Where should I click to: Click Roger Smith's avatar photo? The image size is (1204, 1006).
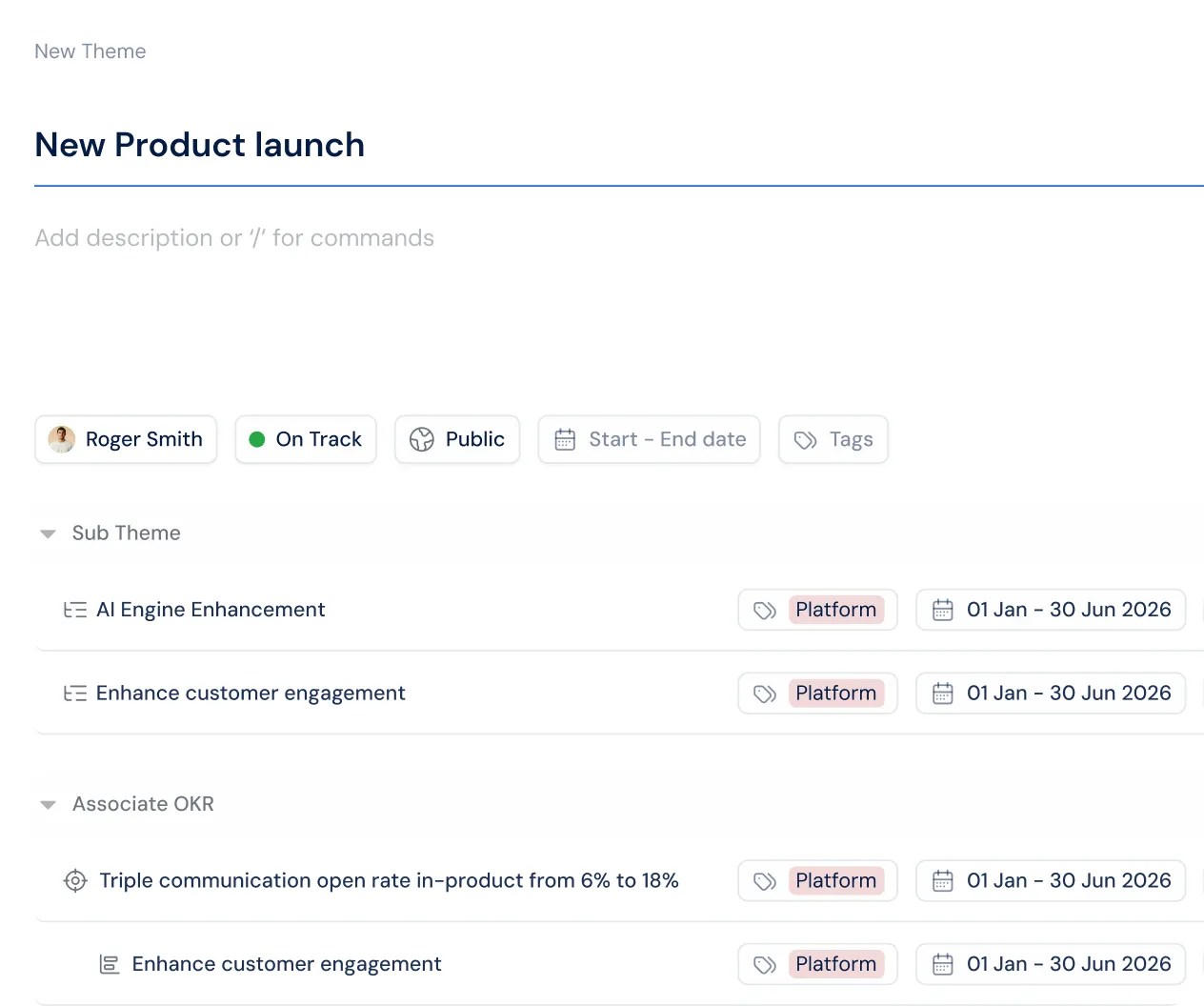[62, 439]
